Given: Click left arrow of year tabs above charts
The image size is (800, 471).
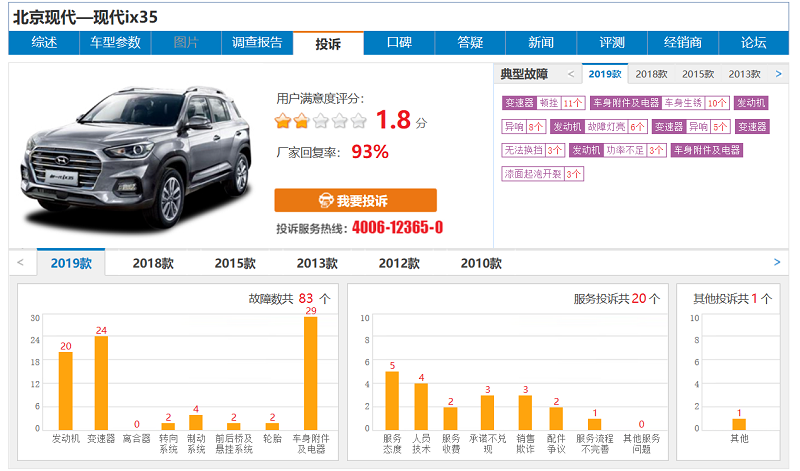Looking at the screenshot, I should [x=20, y=263].
